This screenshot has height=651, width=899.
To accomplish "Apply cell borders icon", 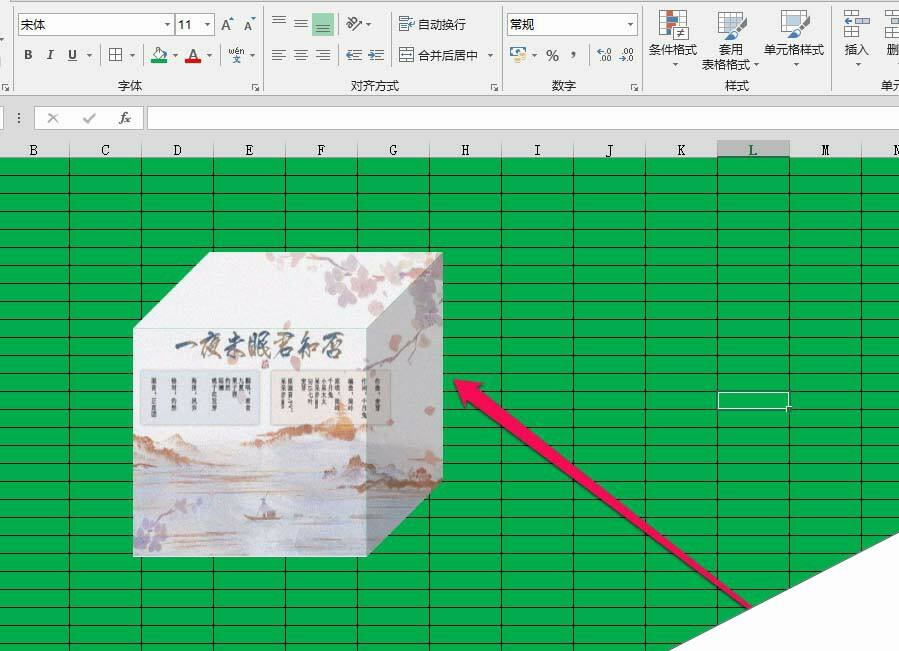I will (115, 55).
